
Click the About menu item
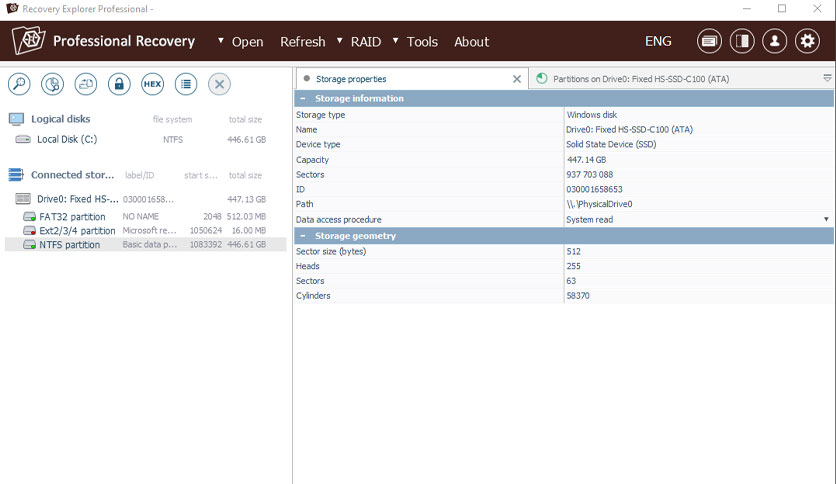[x=472, y=42]
